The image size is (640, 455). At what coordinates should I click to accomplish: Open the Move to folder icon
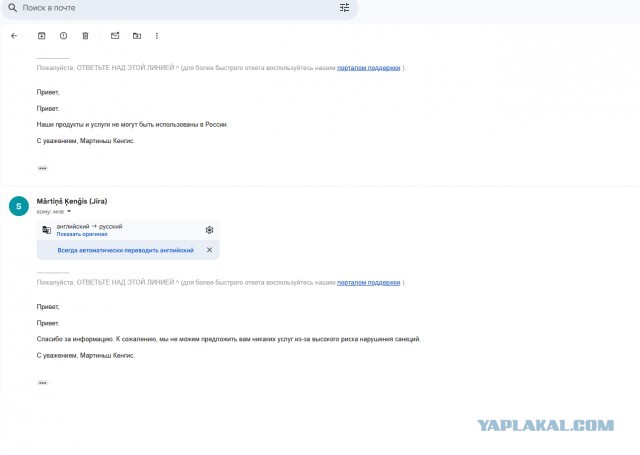(136, 36)
